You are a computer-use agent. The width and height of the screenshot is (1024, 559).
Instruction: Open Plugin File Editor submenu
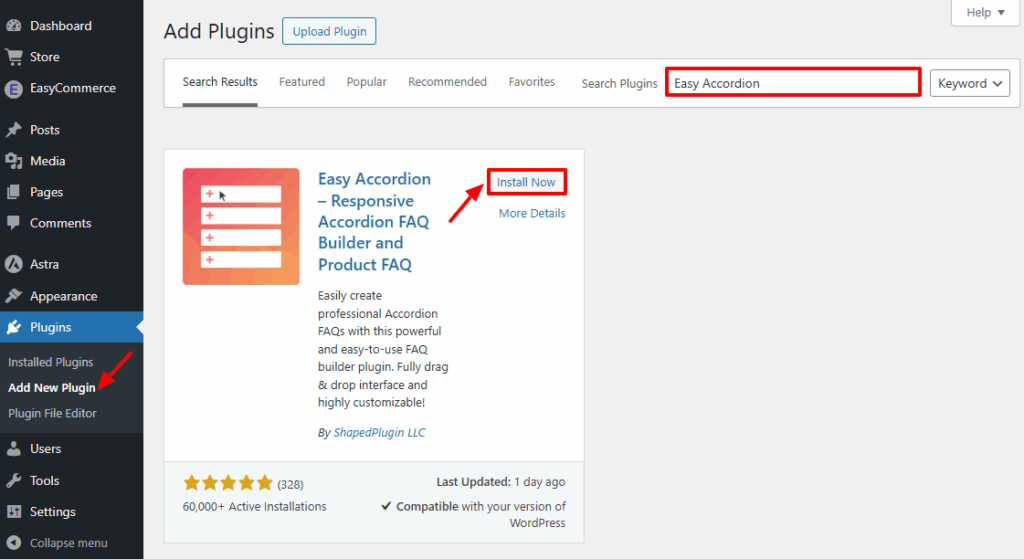point(52,413)
